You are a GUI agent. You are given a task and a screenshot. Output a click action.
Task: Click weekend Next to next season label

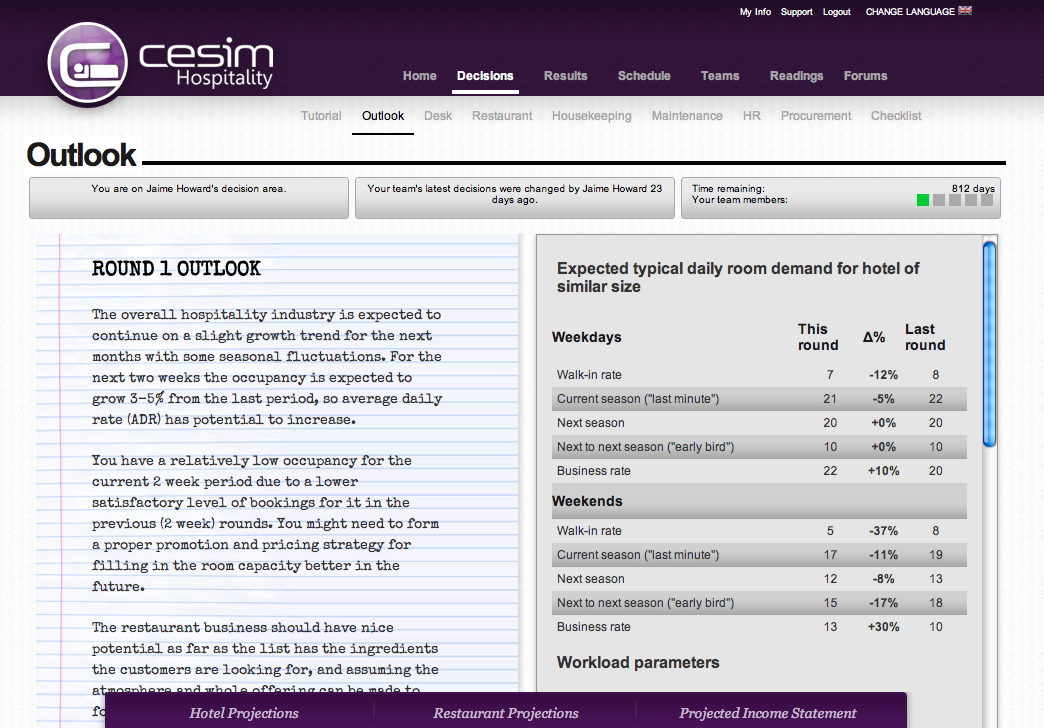click(645, 603)
